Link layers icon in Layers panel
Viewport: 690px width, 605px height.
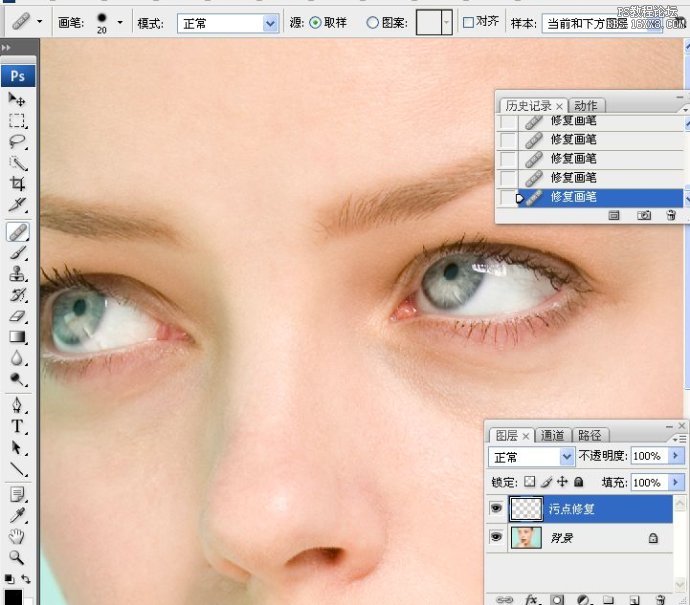[504, 600]
